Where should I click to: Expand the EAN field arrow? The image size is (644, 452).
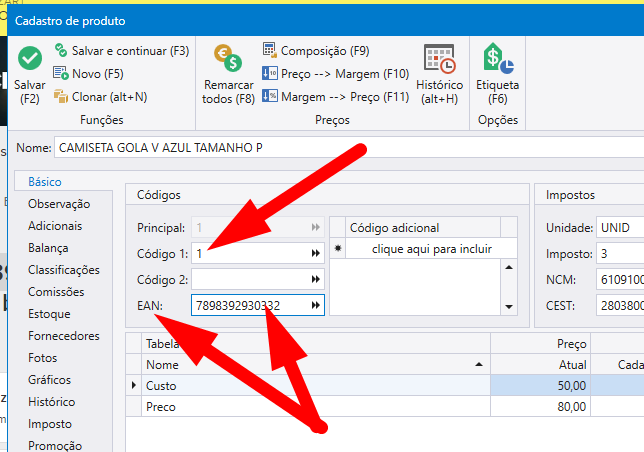316,305
